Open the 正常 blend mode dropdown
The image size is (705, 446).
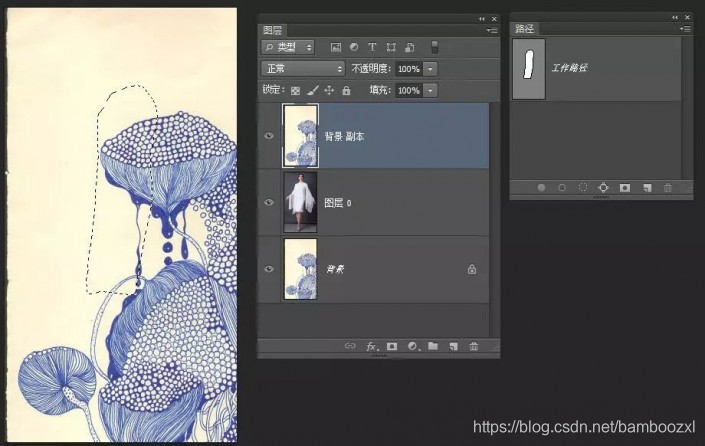303,69
